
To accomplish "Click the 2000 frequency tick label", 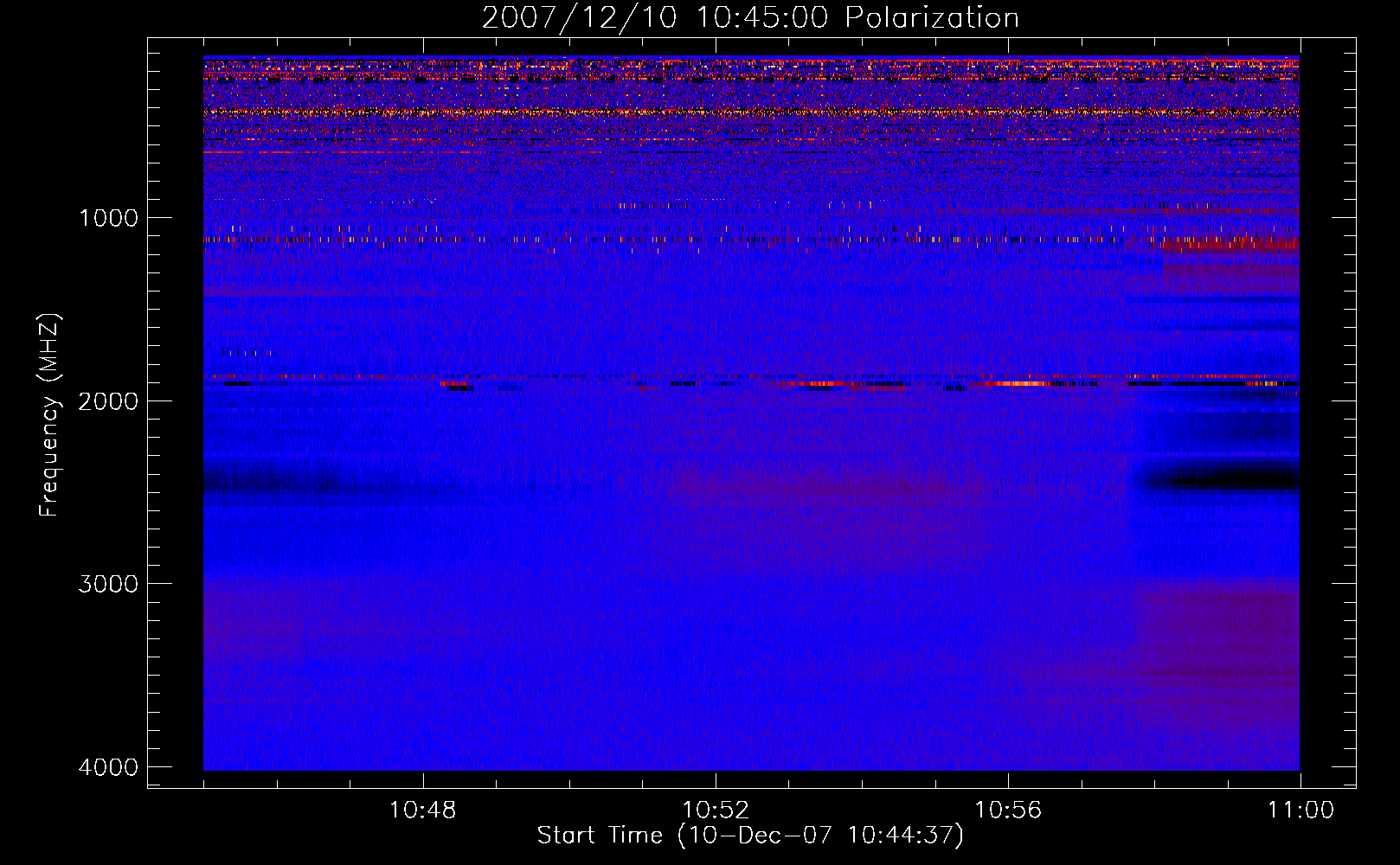I will [x=108, y=400].
